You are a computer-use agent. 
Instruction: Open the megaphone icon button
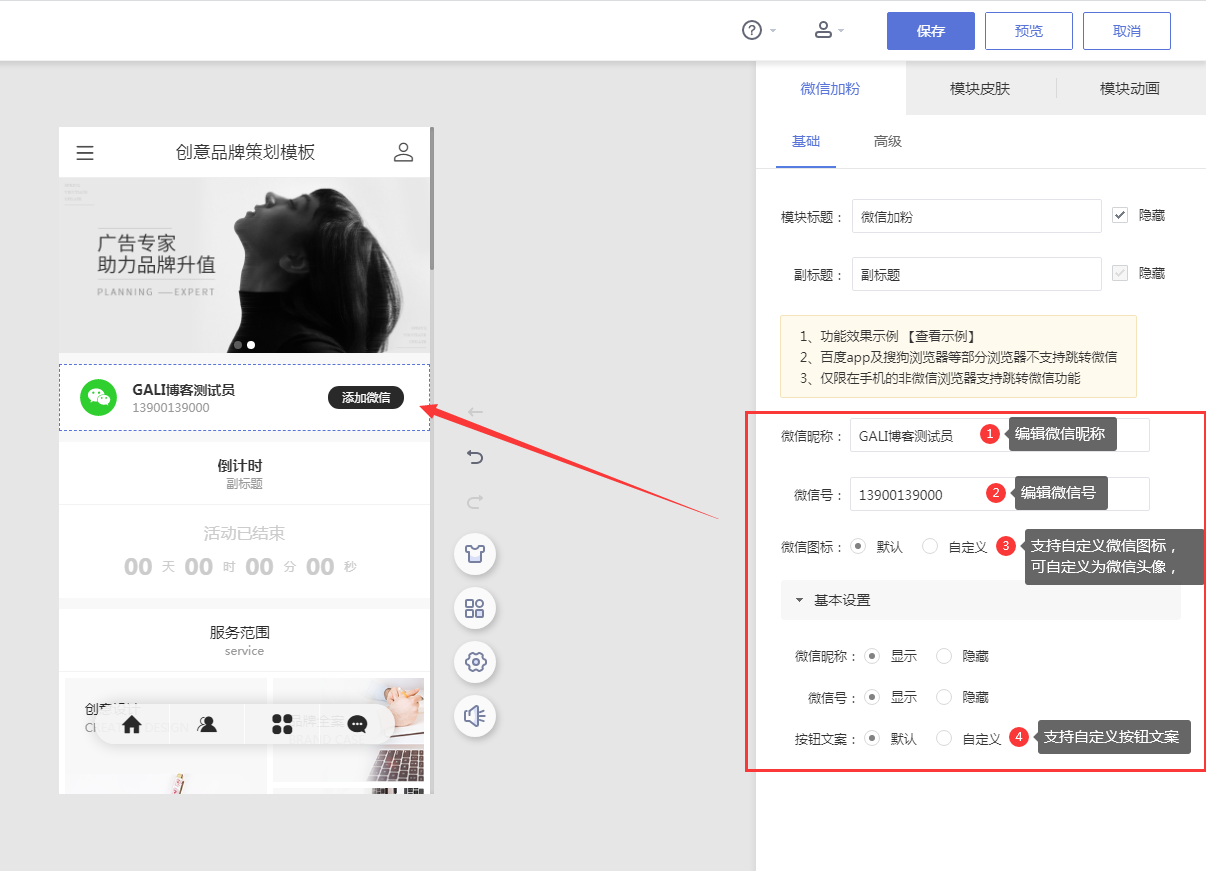point(475,716)
